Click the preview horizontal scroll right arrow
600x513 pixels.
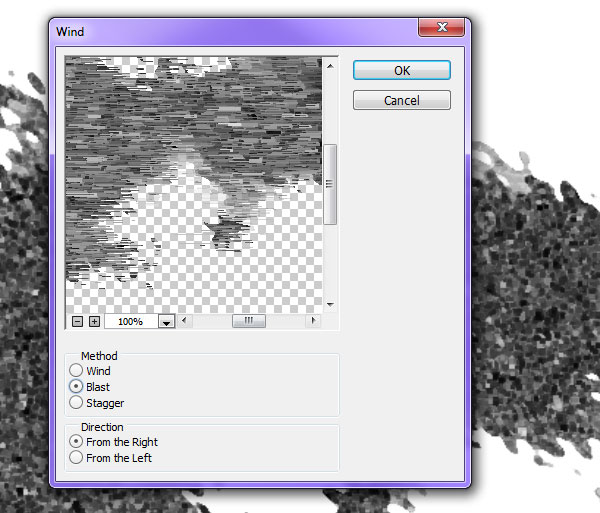coord(313,320)
